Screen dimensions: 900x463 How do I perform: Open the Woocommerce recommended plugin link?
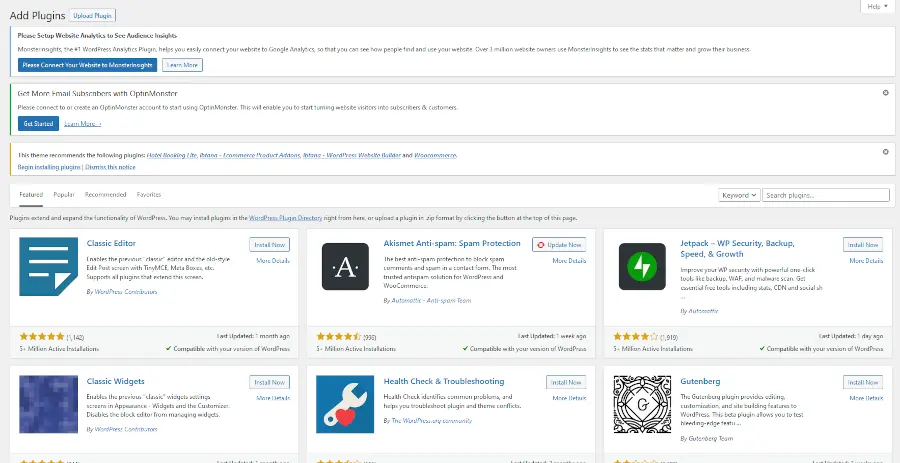click(x=435, y=155)
